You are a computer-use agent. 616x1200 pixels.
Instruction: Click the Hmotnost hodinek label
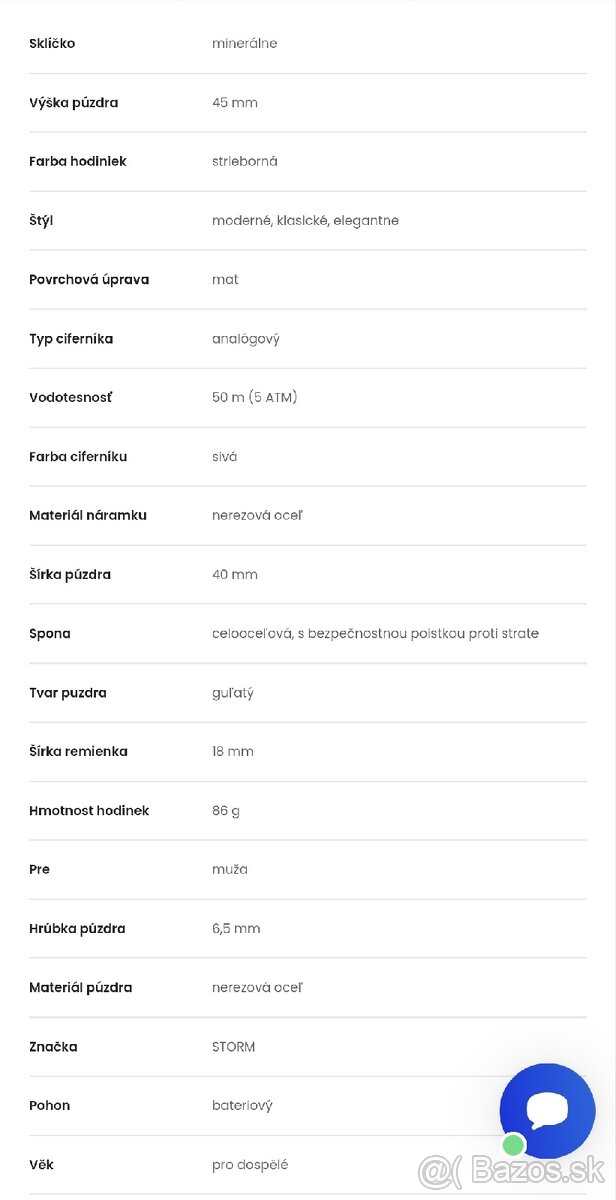coord(89,811)
